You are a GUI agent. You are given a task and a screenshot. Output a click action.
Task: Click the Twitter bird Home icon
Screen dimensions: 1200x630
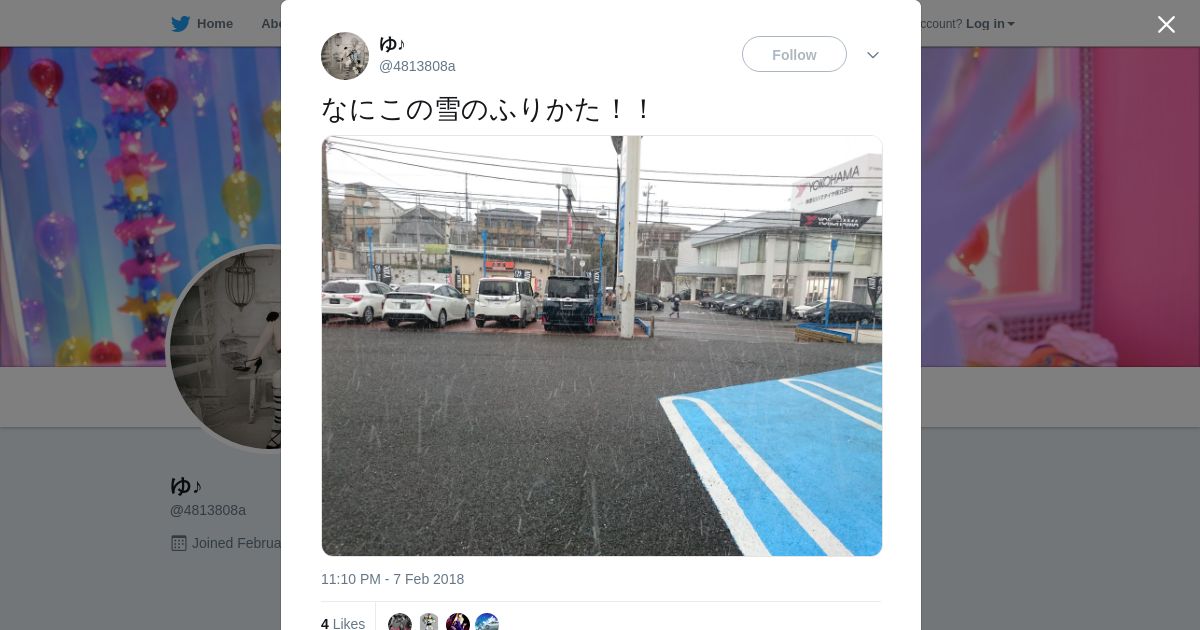click(180, 24)
